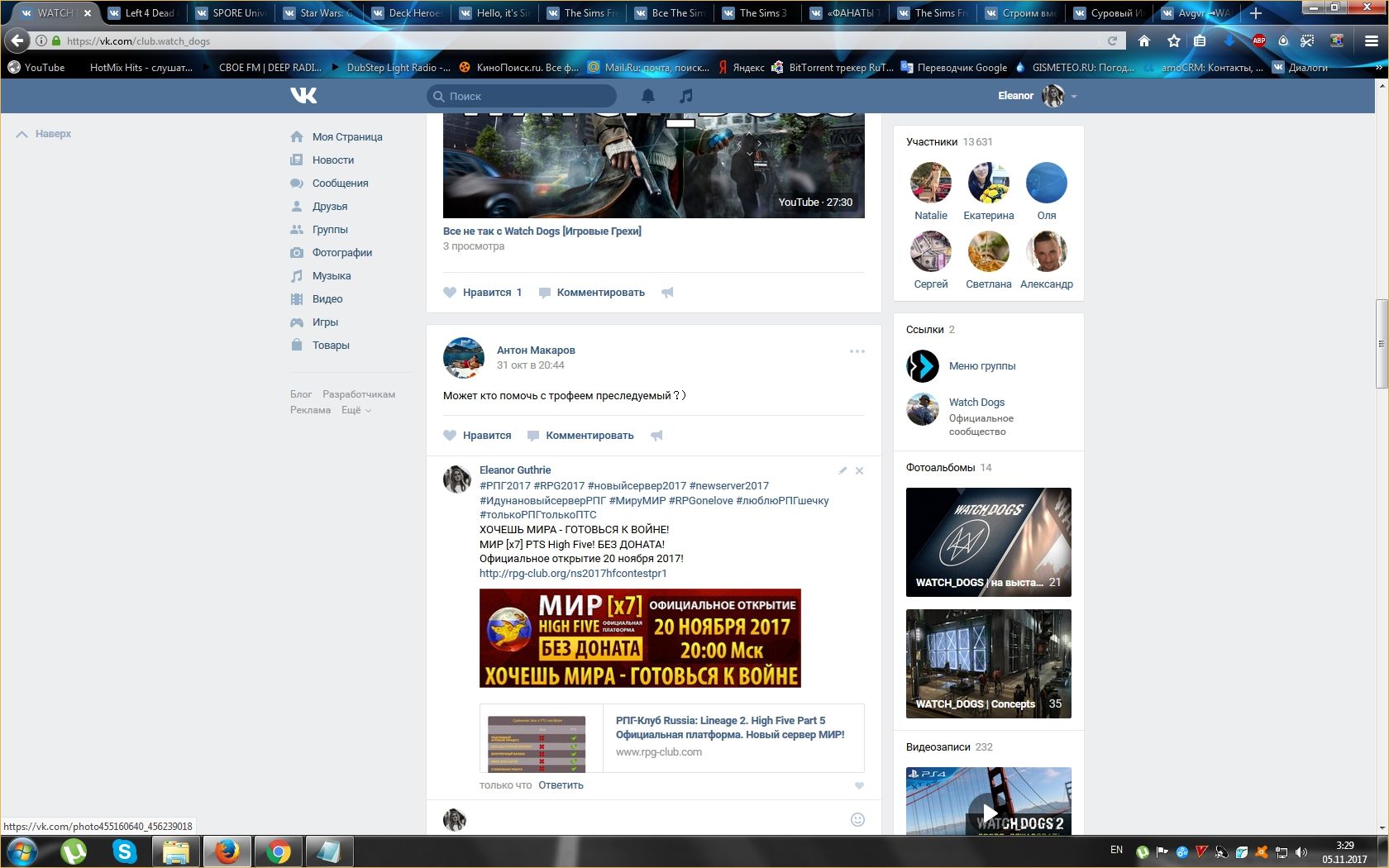The height and width of the screenshot is (868, 1389).
Task: Click the VK logo in header
Action: tap(303, 96)
